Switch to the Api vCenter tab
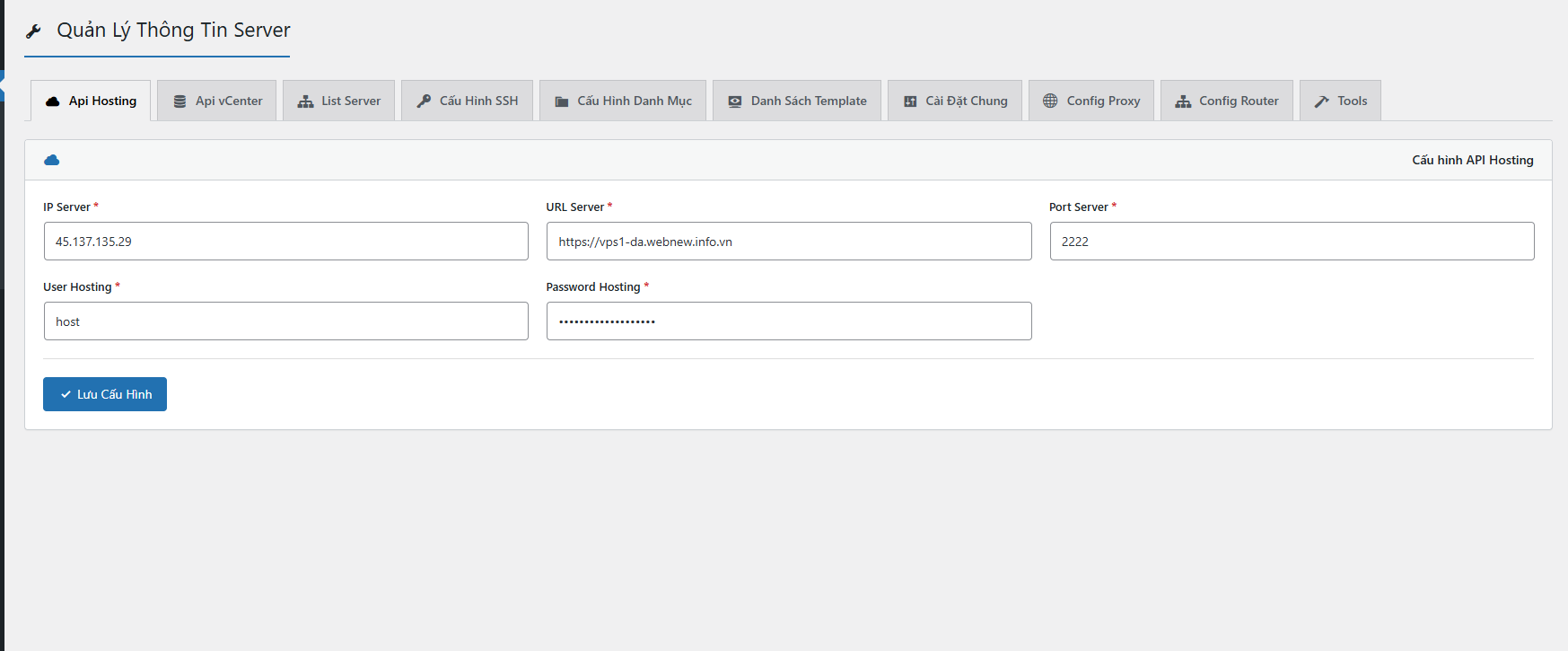This screenshot has height=651, width=1568. click(x=217, y=101)
